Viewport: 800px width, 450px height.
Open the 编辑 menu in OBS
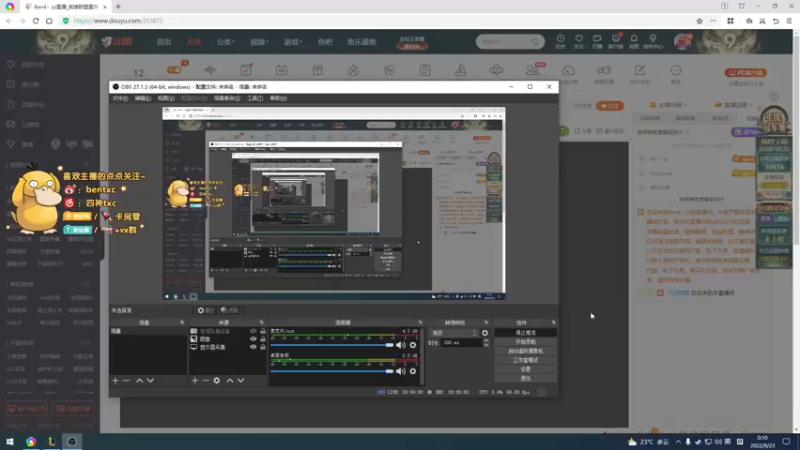(143, 98)
